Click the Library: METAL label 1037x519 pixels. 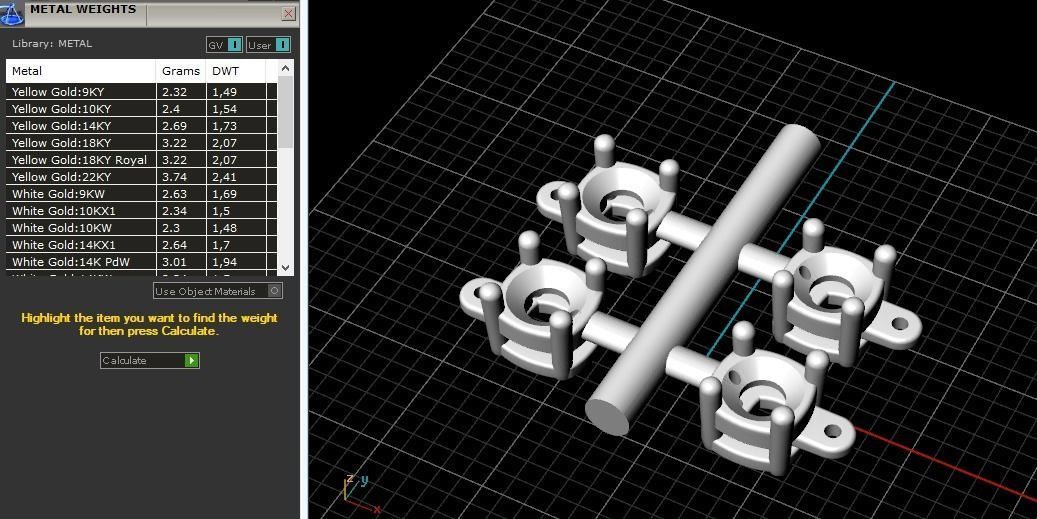[x=52, y=44]
